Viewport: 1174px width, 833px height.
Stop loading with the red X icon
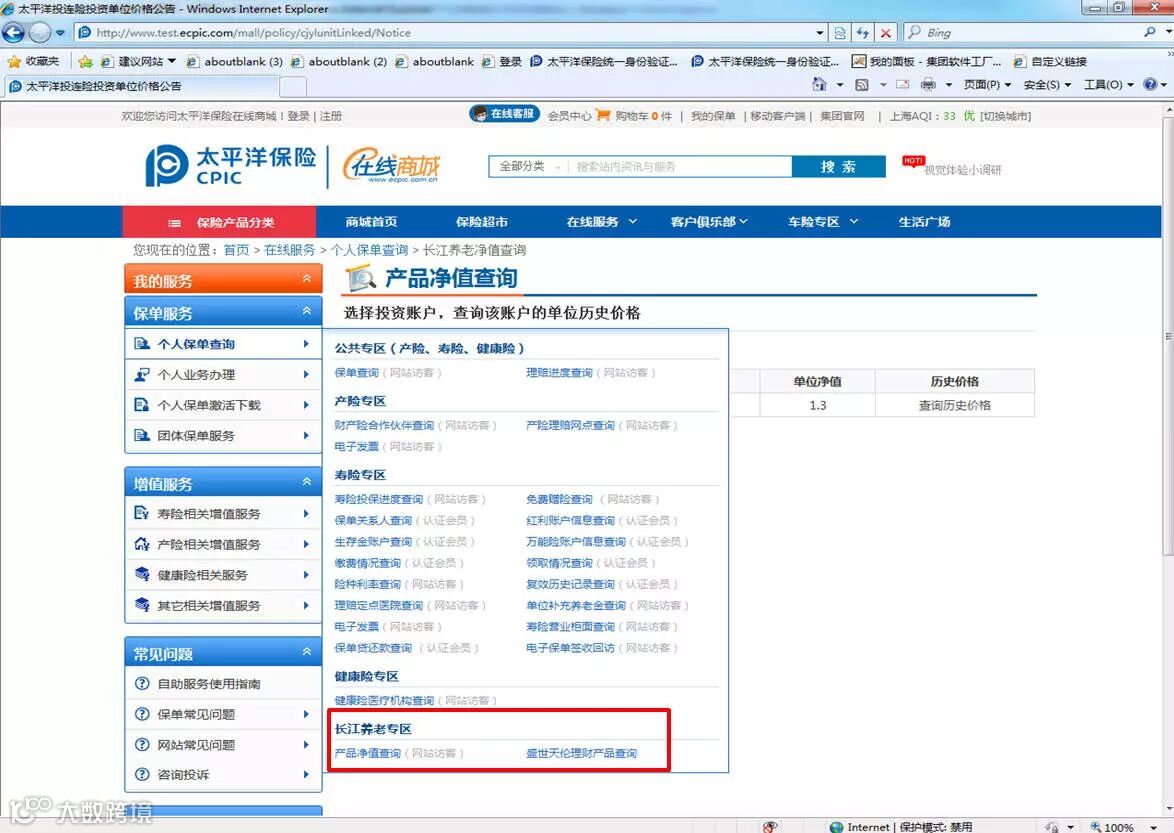pos(885,33)
